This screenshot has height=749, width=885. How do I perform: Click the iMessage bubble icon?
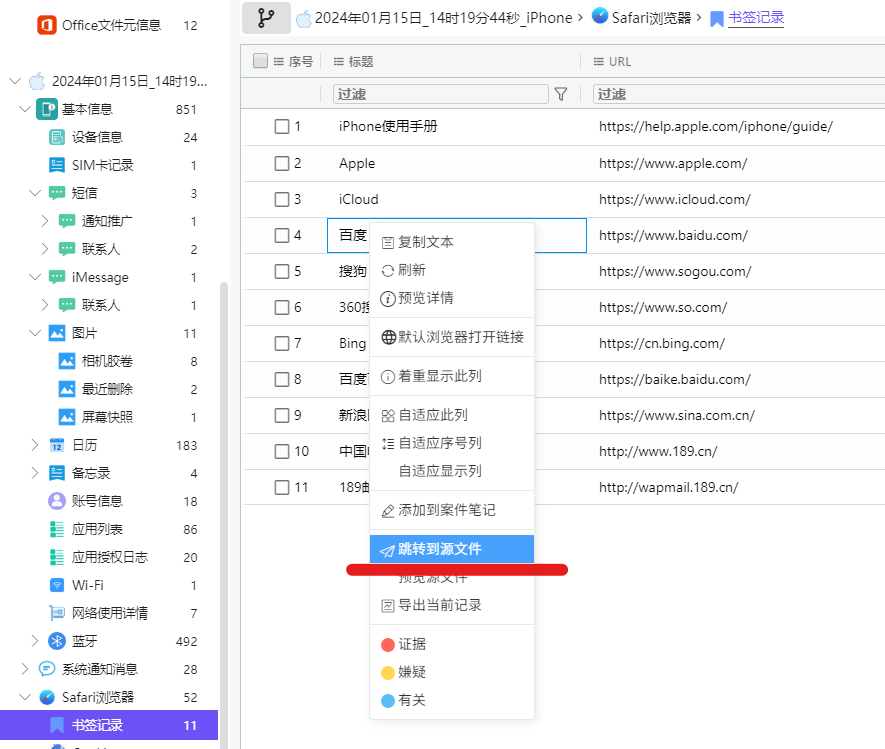click(x=56, y=277)
